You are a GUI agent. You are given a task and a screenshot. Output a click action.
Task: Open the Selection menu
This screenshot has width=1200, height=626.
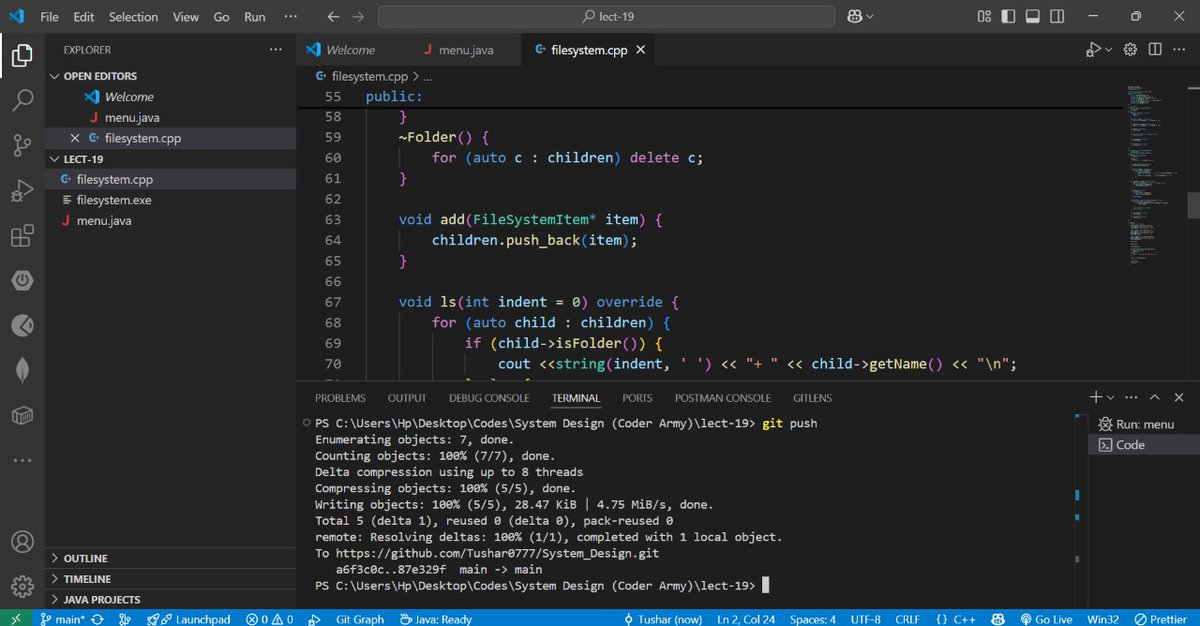coord(133,17)
